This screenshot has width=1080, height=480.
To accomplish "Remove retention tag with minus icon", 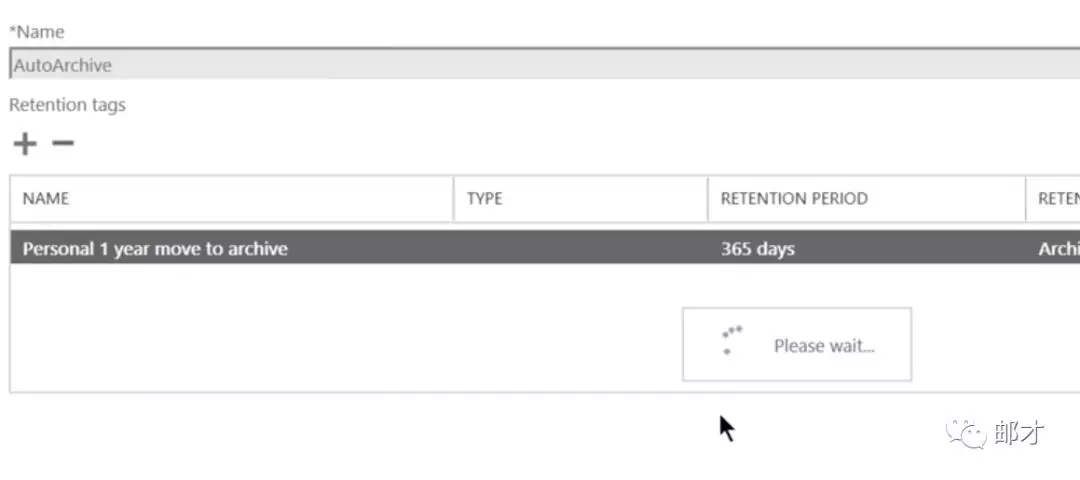I will click(x=63, y=143).
